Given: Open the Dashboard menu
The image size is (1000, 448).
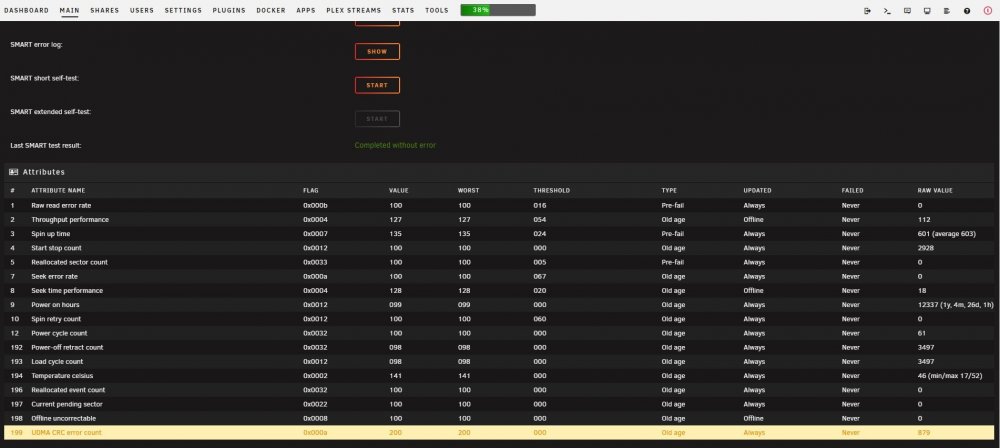Looking at the screenshot, I should [26, 11].
